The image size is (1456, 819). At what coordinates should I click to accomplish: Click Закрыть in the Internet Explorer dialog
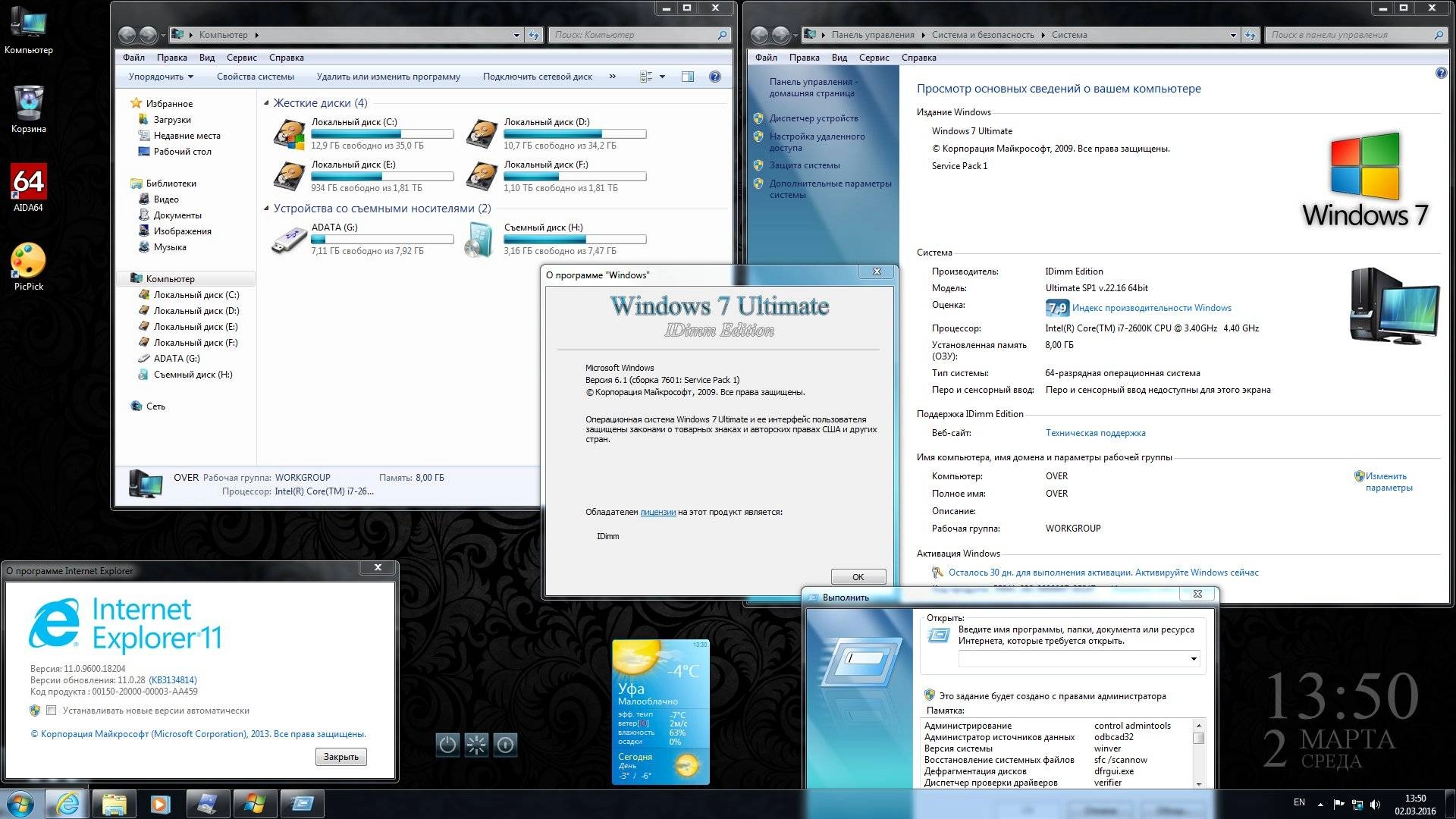click(341, 757)
